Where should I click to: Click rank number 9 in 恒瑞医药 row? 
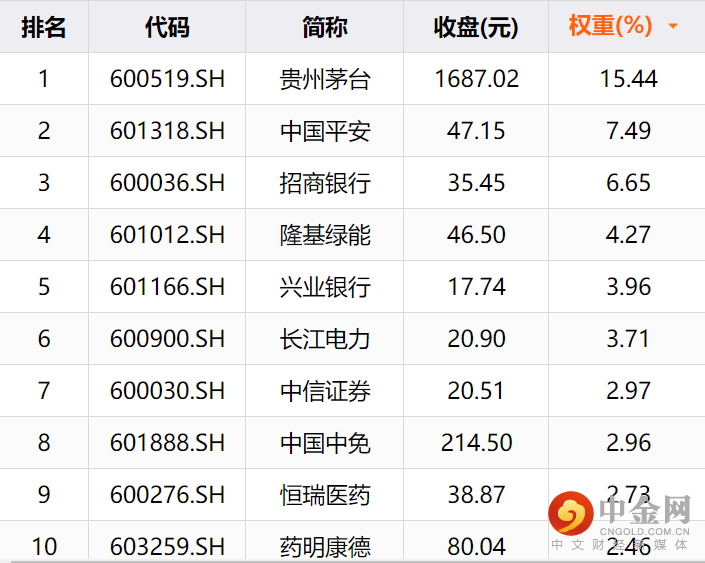[44, 495]
